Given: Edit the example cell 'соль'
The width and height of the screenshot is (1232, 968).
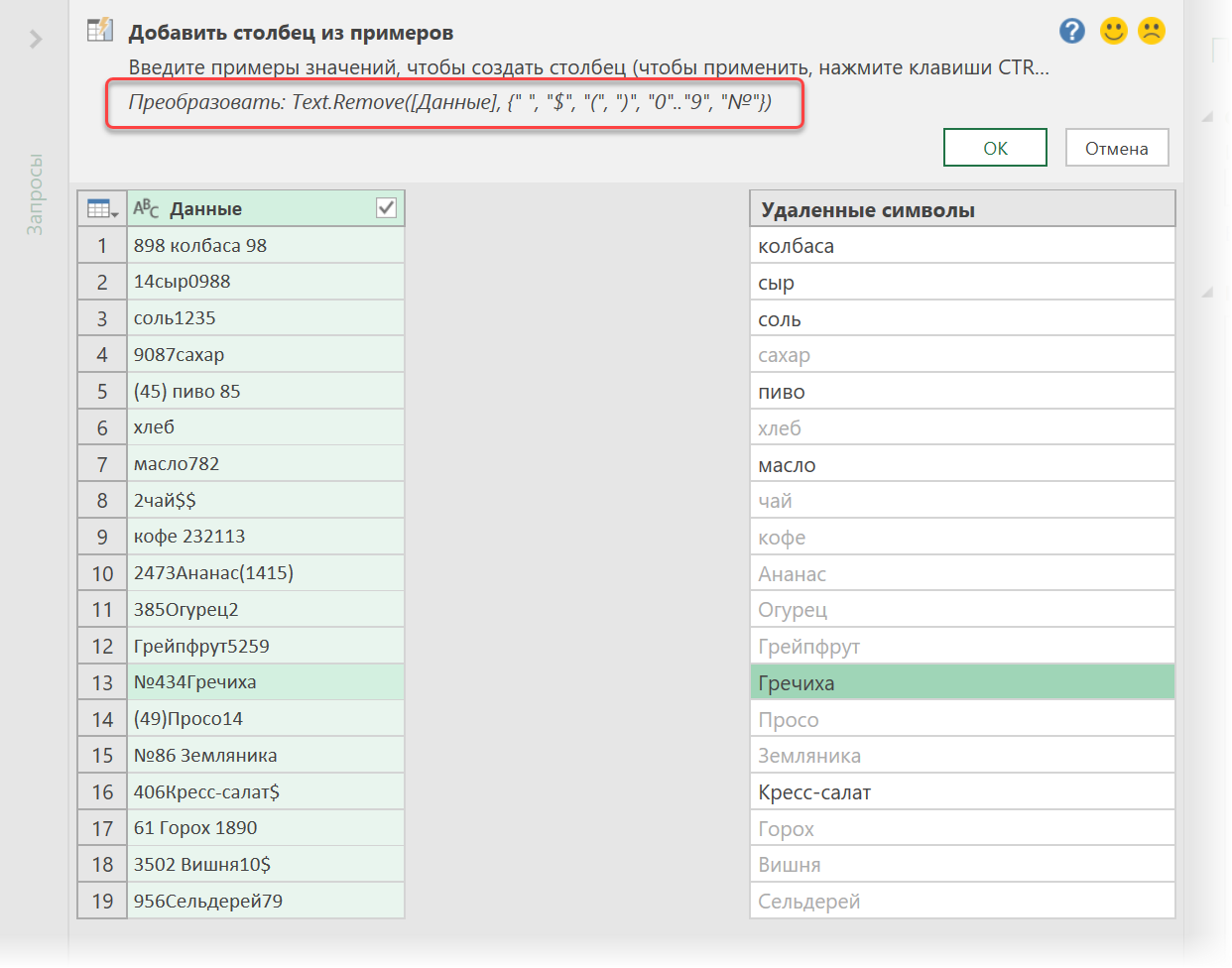Looking at the screenshot, I should point(962,319).
